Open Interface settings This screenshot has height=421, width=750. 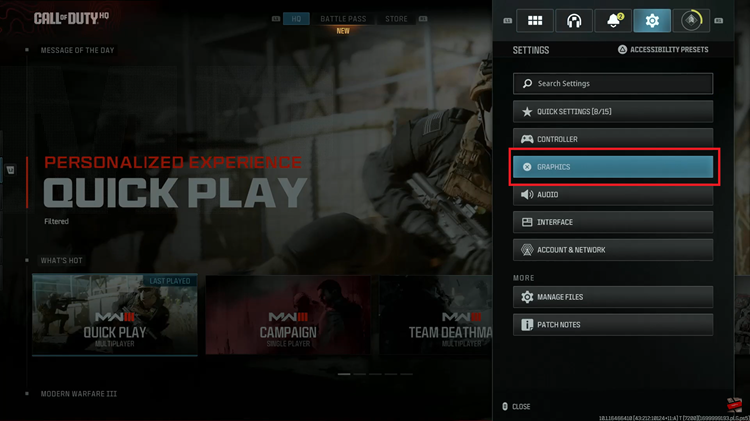pyautogui.click(x=613, y=222)
